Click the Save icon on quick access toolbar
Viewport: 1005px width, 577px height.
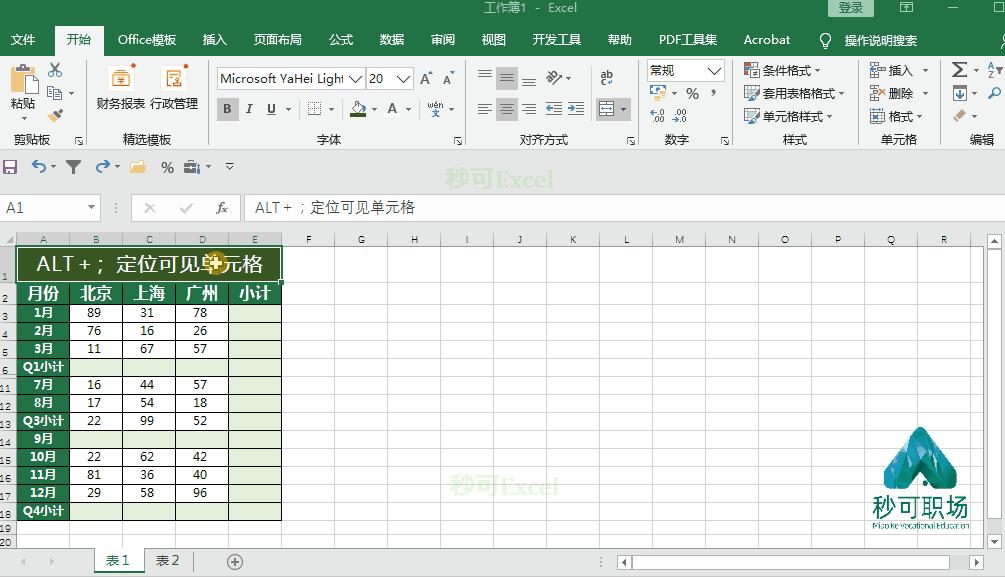click(x=11, y=167)
